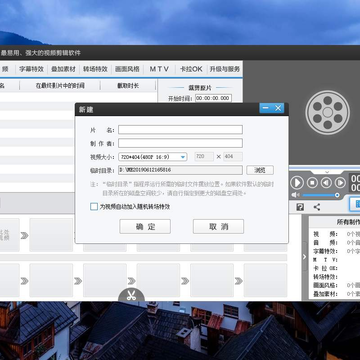Open the 视频大小 resolution dropdown
360x360 pixels.
153,157
